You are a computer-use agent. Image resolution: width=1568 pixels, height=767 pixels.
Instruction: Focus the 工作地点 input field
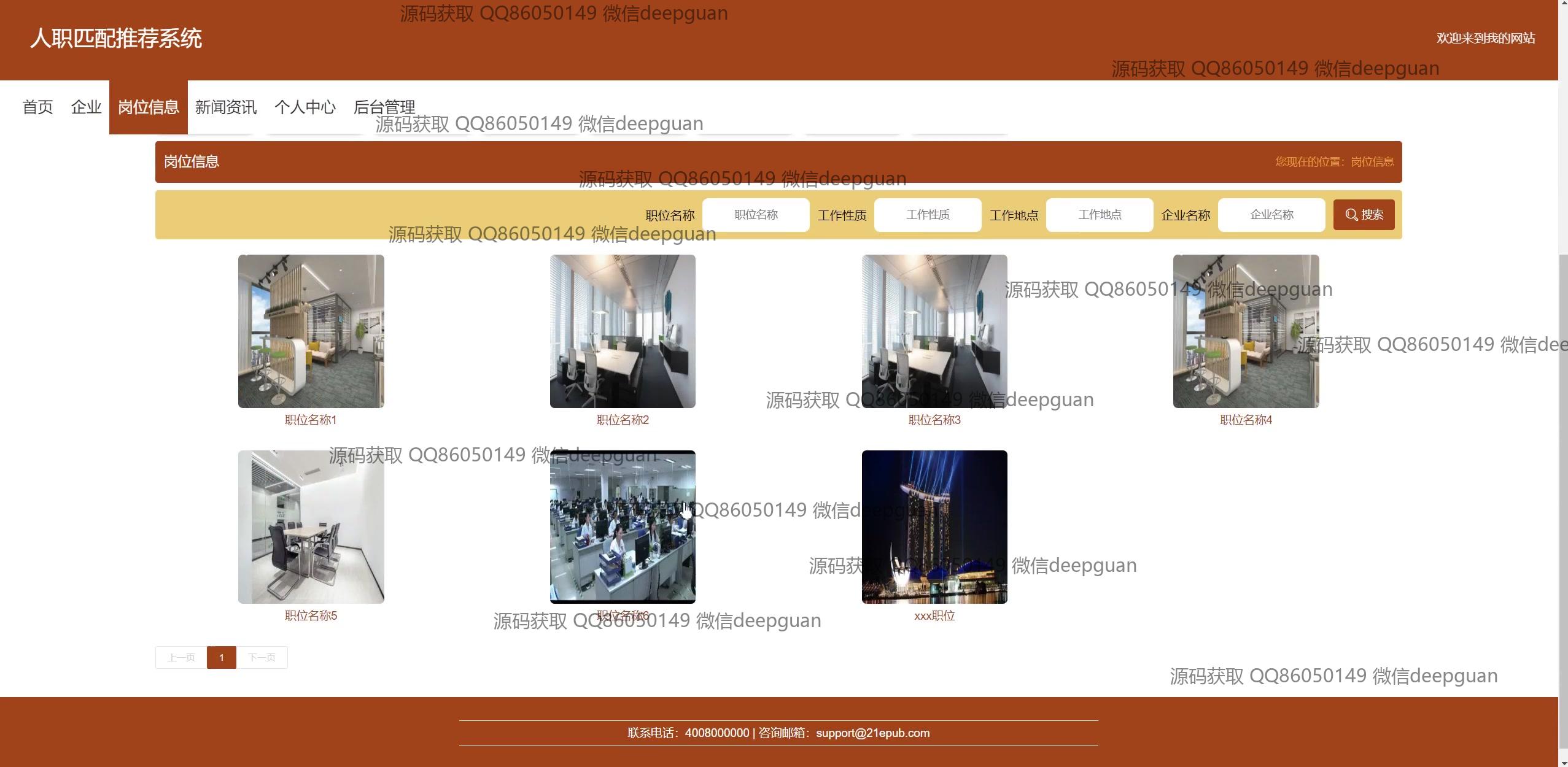pyautogui.click(x=1099, y=215)
